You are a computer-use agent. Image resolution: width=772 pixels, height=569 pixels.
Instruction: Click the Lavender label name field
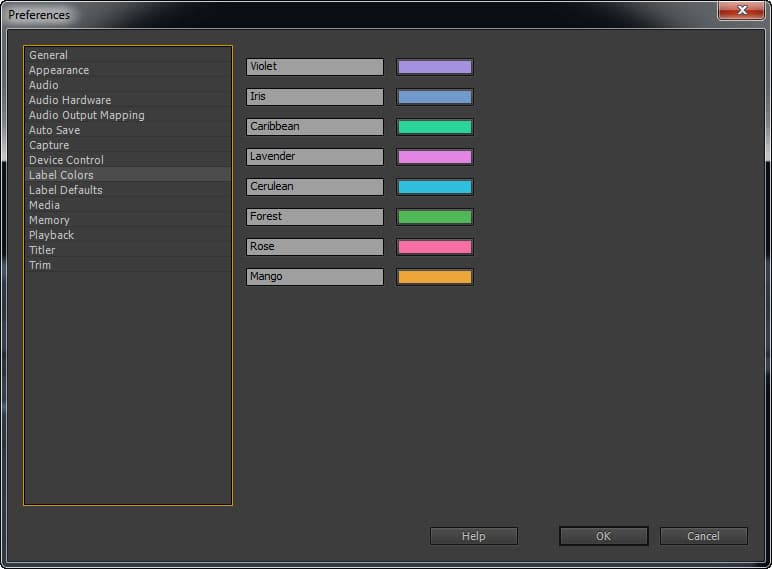pyautogui.click(x=315, y=157)
